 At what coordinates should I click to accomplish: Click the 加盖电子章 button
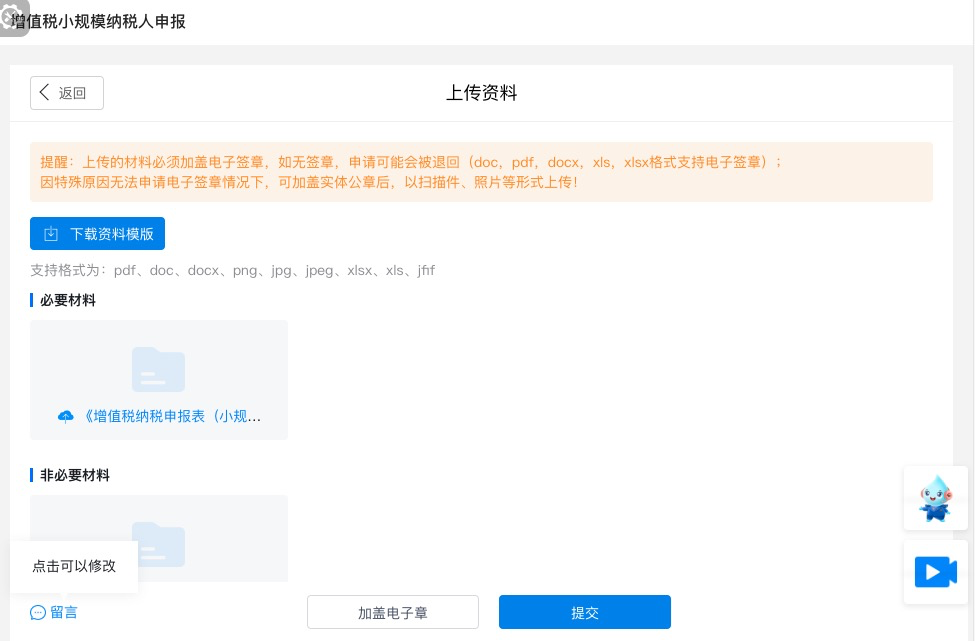(x=393, y=613)
